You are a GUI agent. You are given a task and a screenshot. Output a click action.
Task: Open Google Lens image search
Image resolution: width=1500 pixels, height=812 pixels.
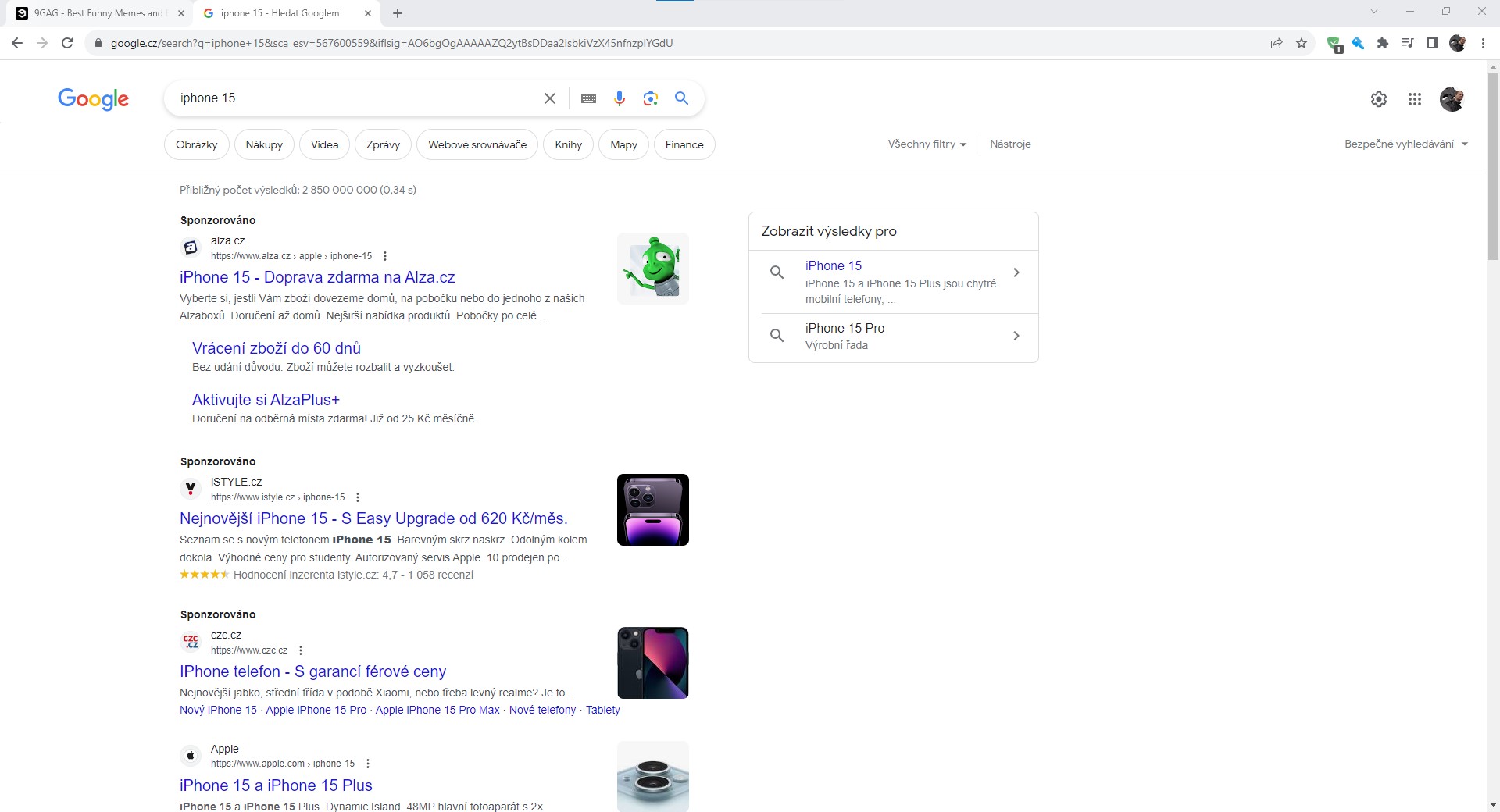(x=651, y=98)
